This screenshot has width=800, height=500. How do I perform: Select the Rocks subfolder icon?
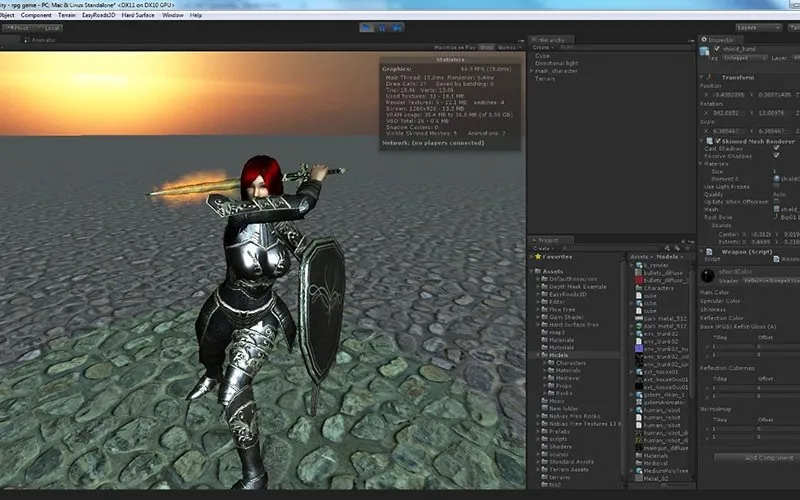[x=552, y=393]
